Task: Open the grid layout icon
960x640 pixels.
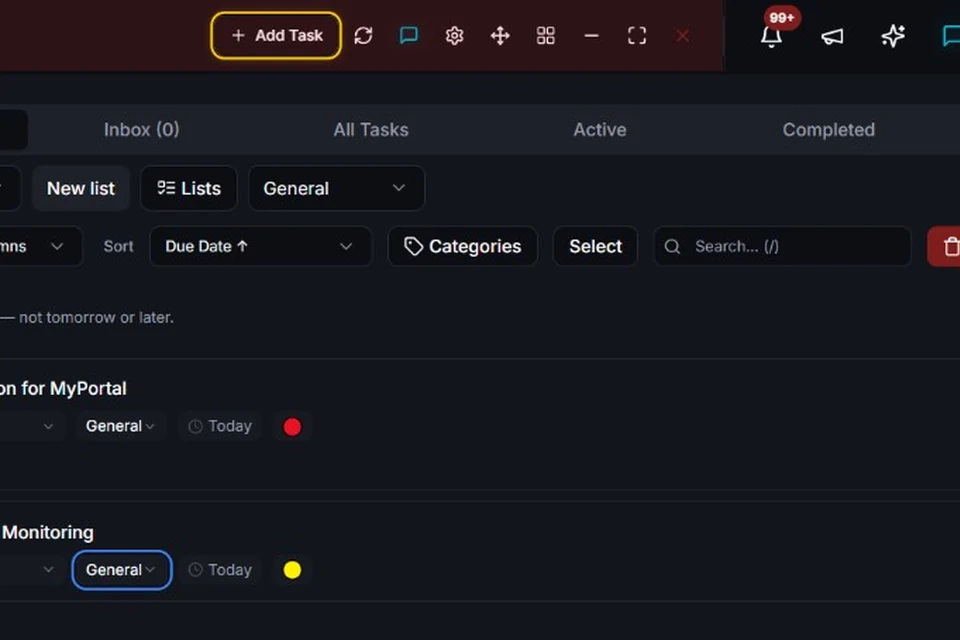Action: click(x=546, y=36)
